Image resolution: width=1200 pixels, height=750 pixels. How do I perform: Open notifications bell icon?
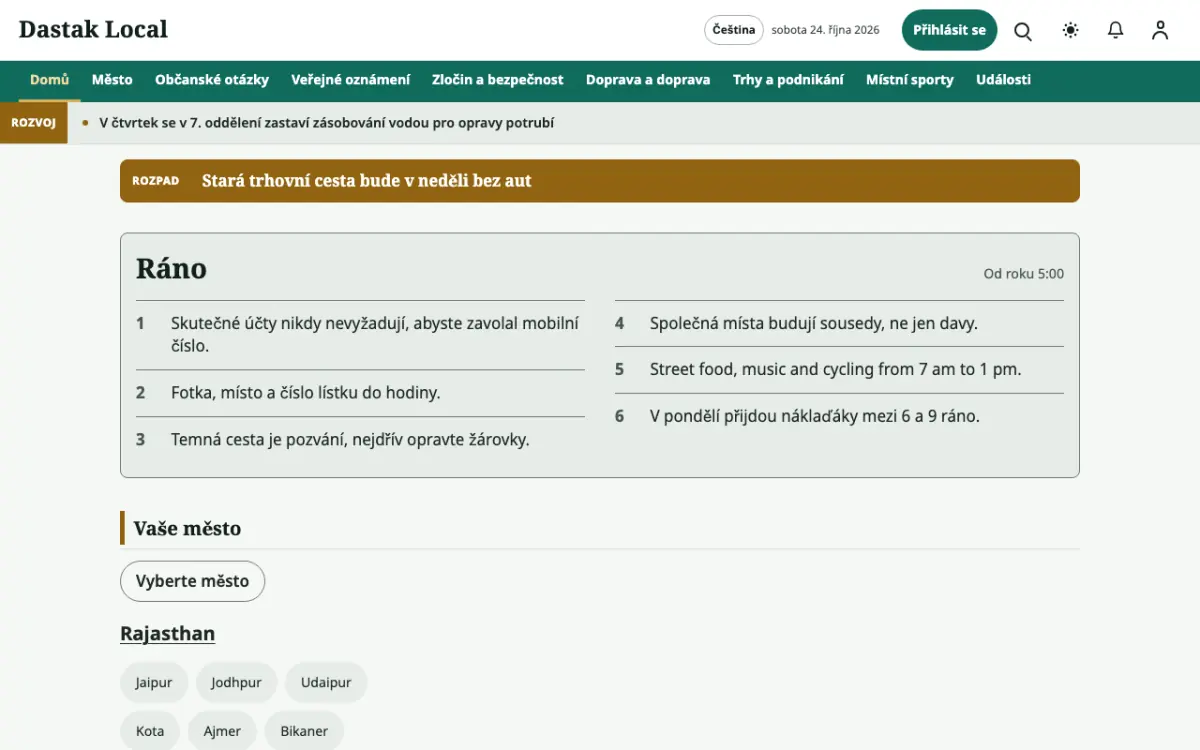point(1116,30)
